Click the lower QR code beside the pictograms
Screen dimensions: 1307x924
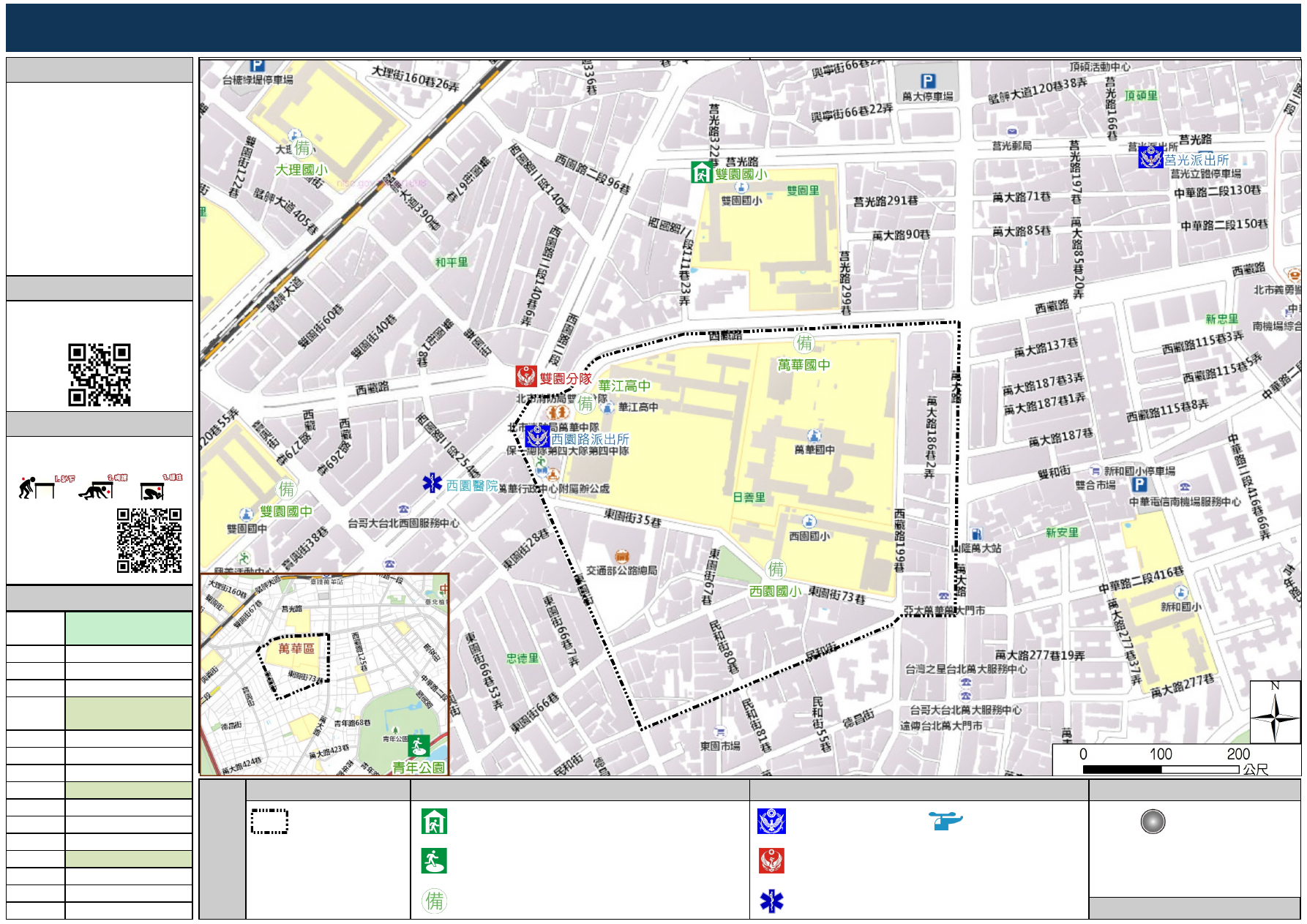coord(149,540)
